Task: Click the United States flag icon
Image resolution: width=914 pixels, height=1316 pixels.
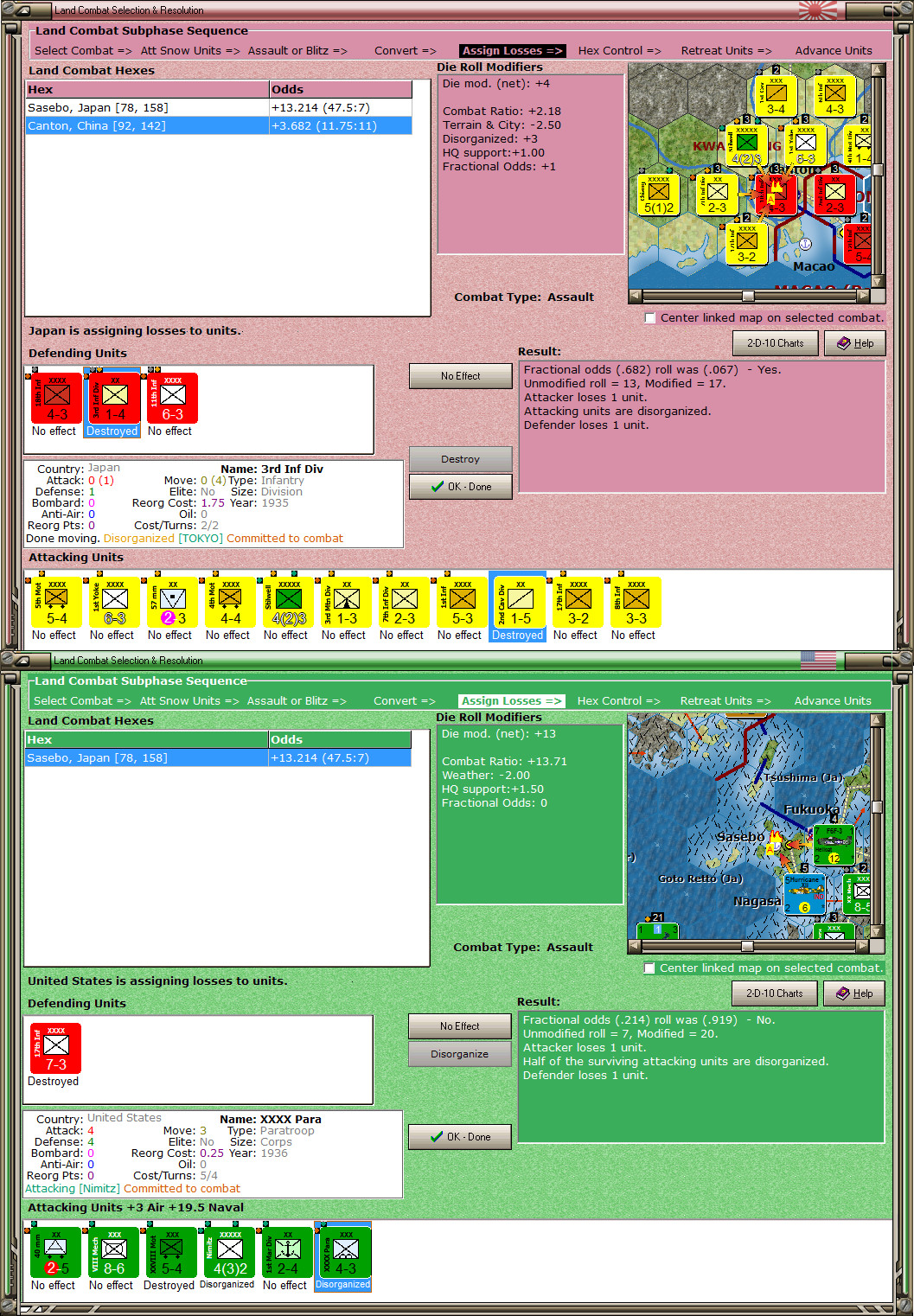Action: click(818, 661)
